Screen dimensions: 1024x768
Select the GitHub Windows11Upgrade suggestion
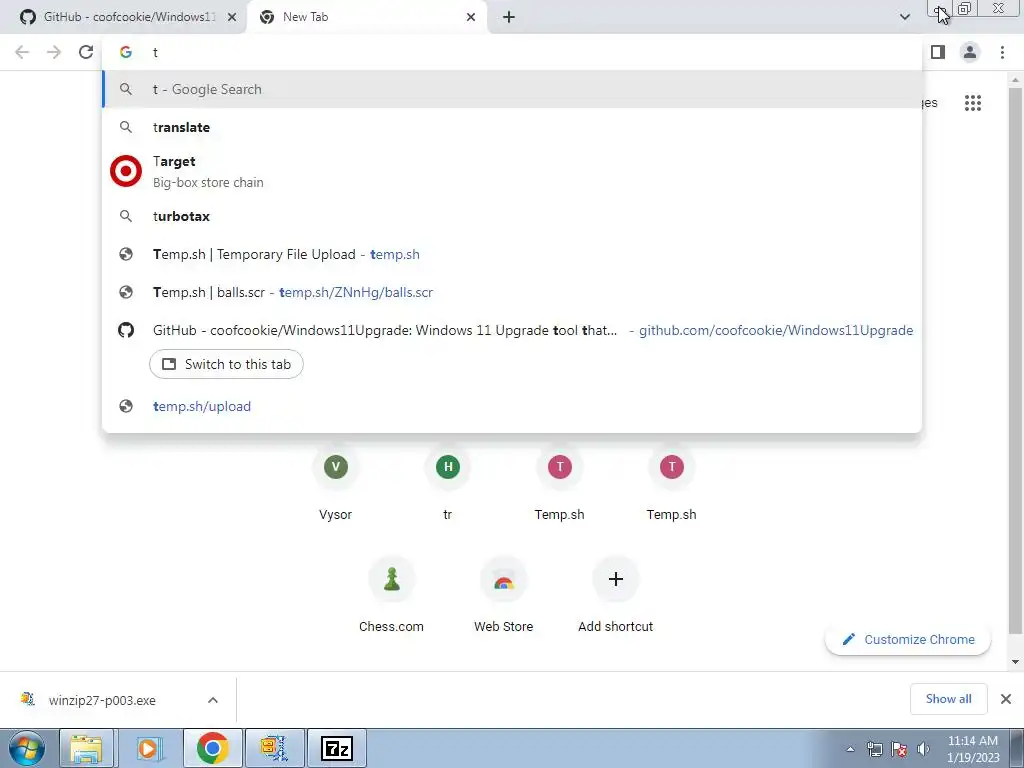512,330
